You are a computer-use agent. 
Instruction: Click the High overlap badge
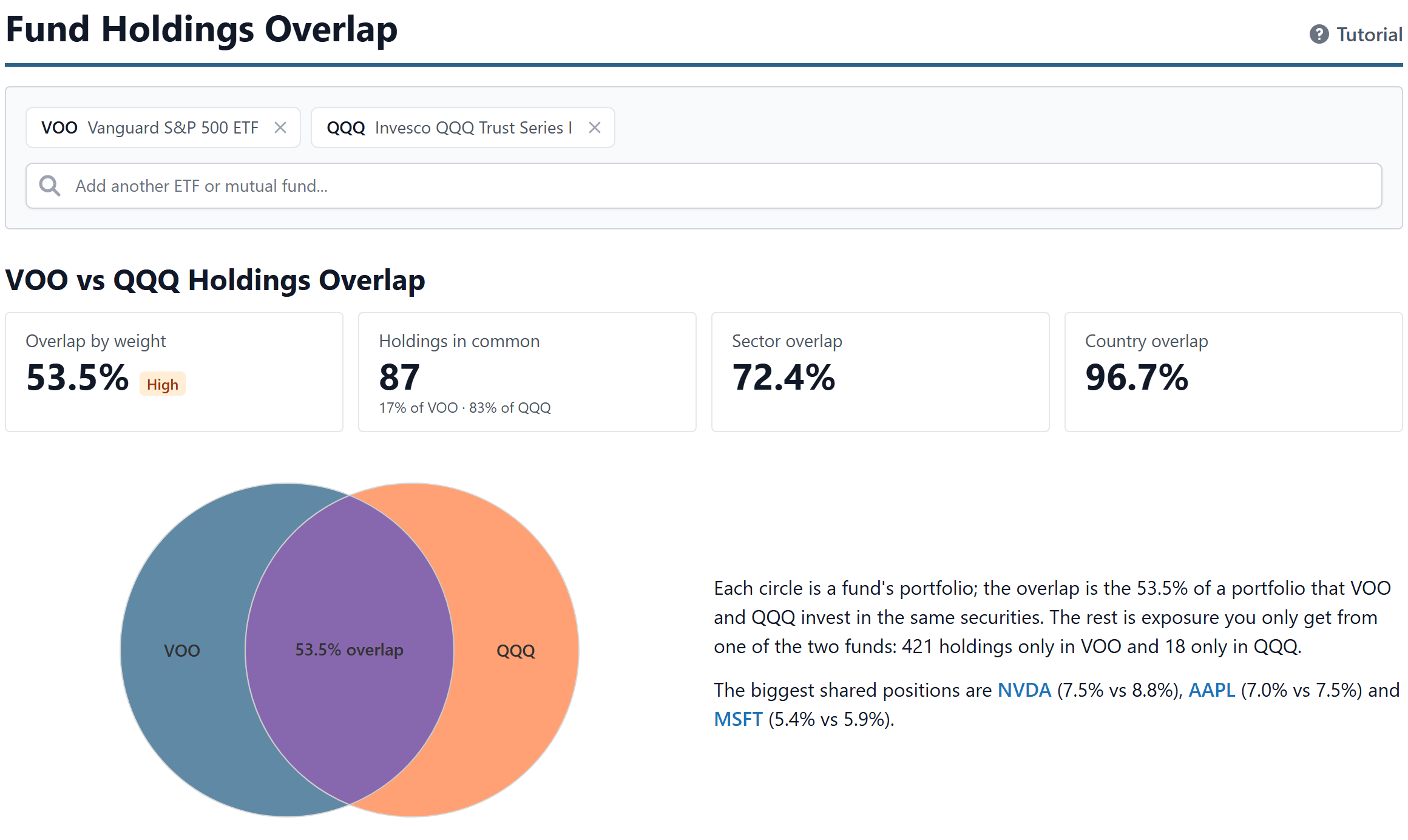click(x=163, y=384)
